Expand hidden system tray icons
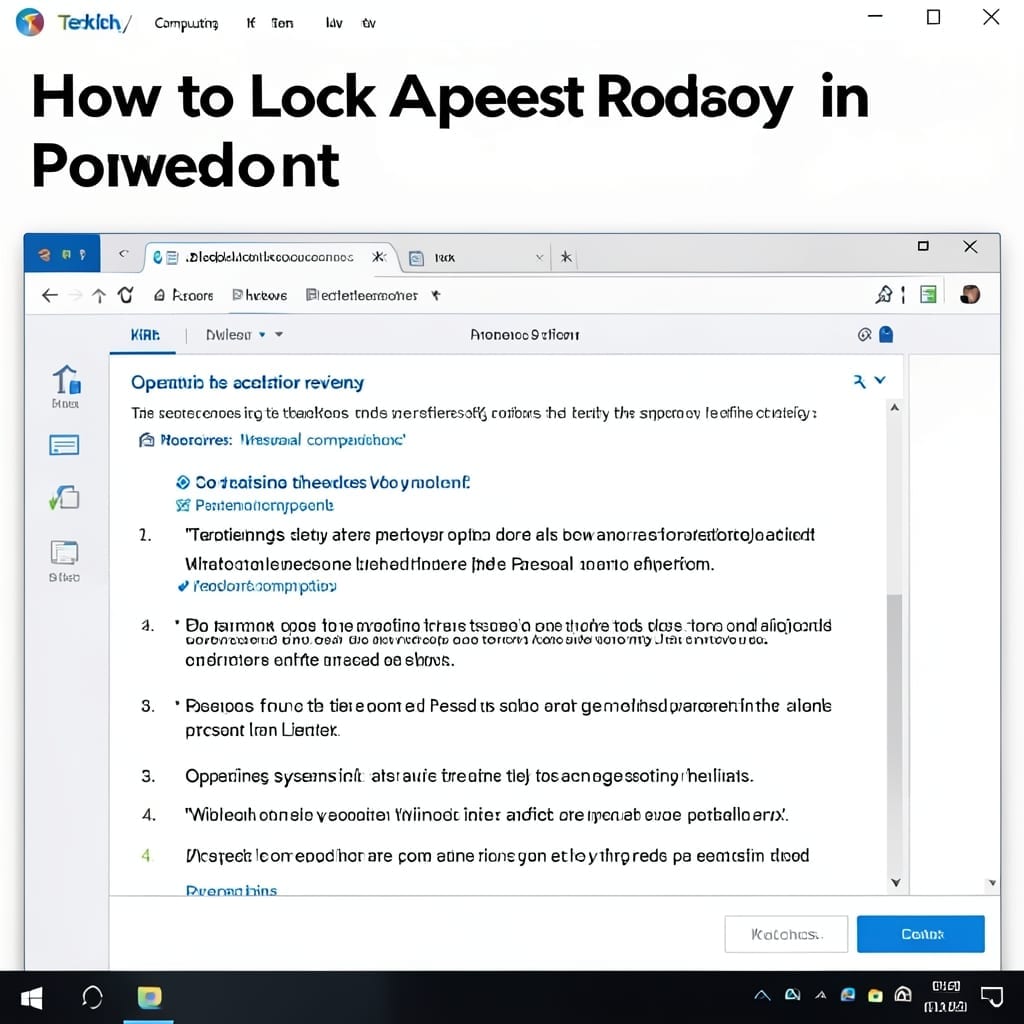This screenshot has width=1024, height=1024. (x=761, y=995)
